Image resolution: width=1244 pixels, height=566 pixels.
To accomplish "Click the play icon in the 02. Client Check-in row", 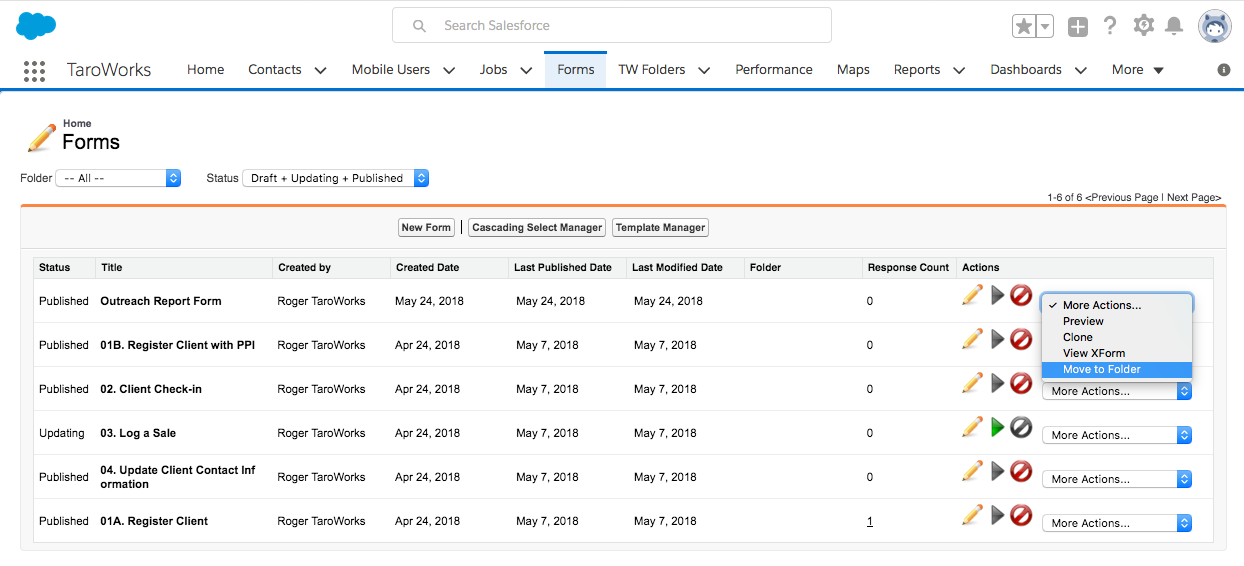I will tap(997, 383).
